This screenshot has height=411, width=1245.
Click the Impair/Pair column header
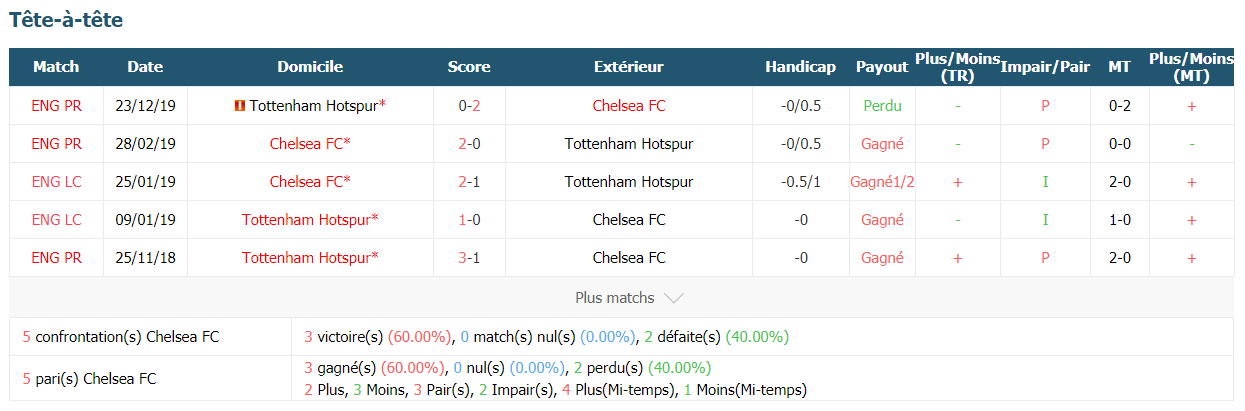click(x=1045, y=67)
